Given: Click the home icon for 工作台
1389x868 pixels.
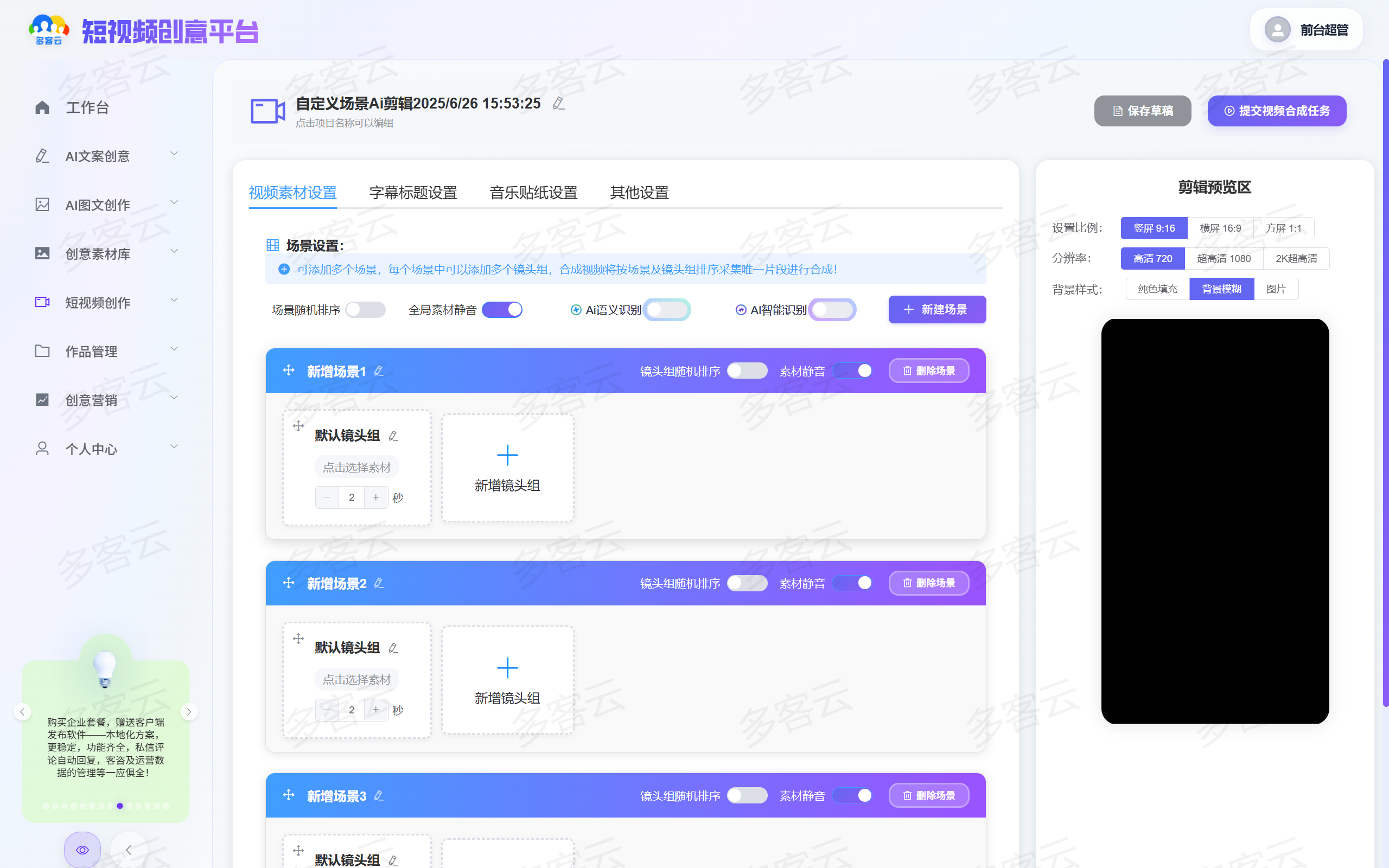Looking at the screenshot, I should 42,107.
